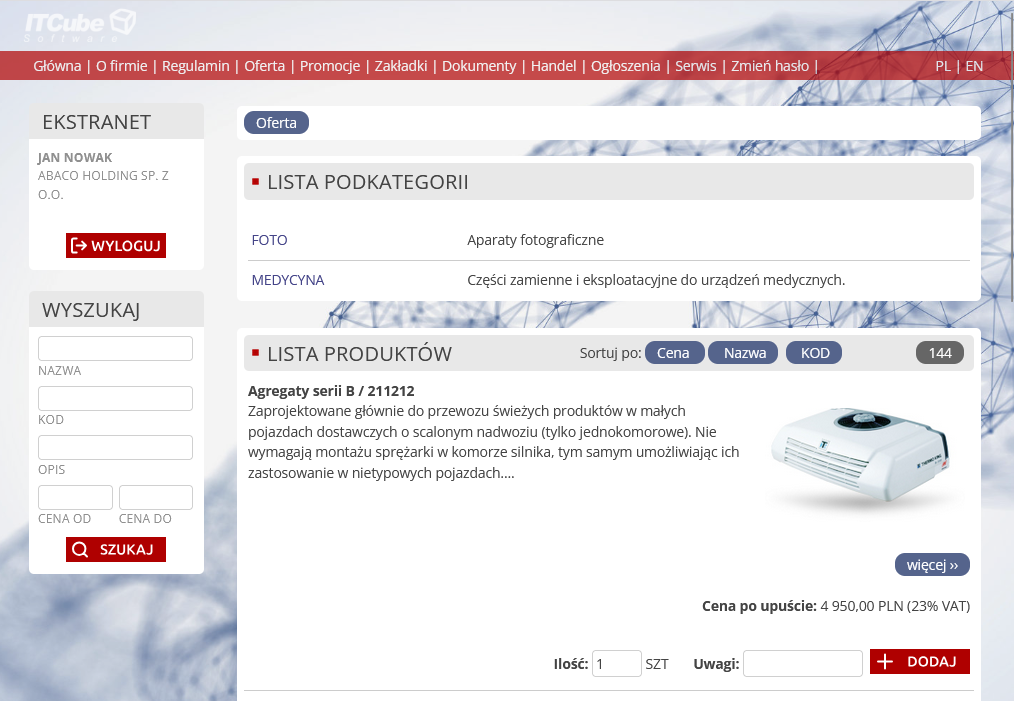Click the Oferta breadcrumb pill
Viewport: 1014px width, 701px height.
pos(276,123)
